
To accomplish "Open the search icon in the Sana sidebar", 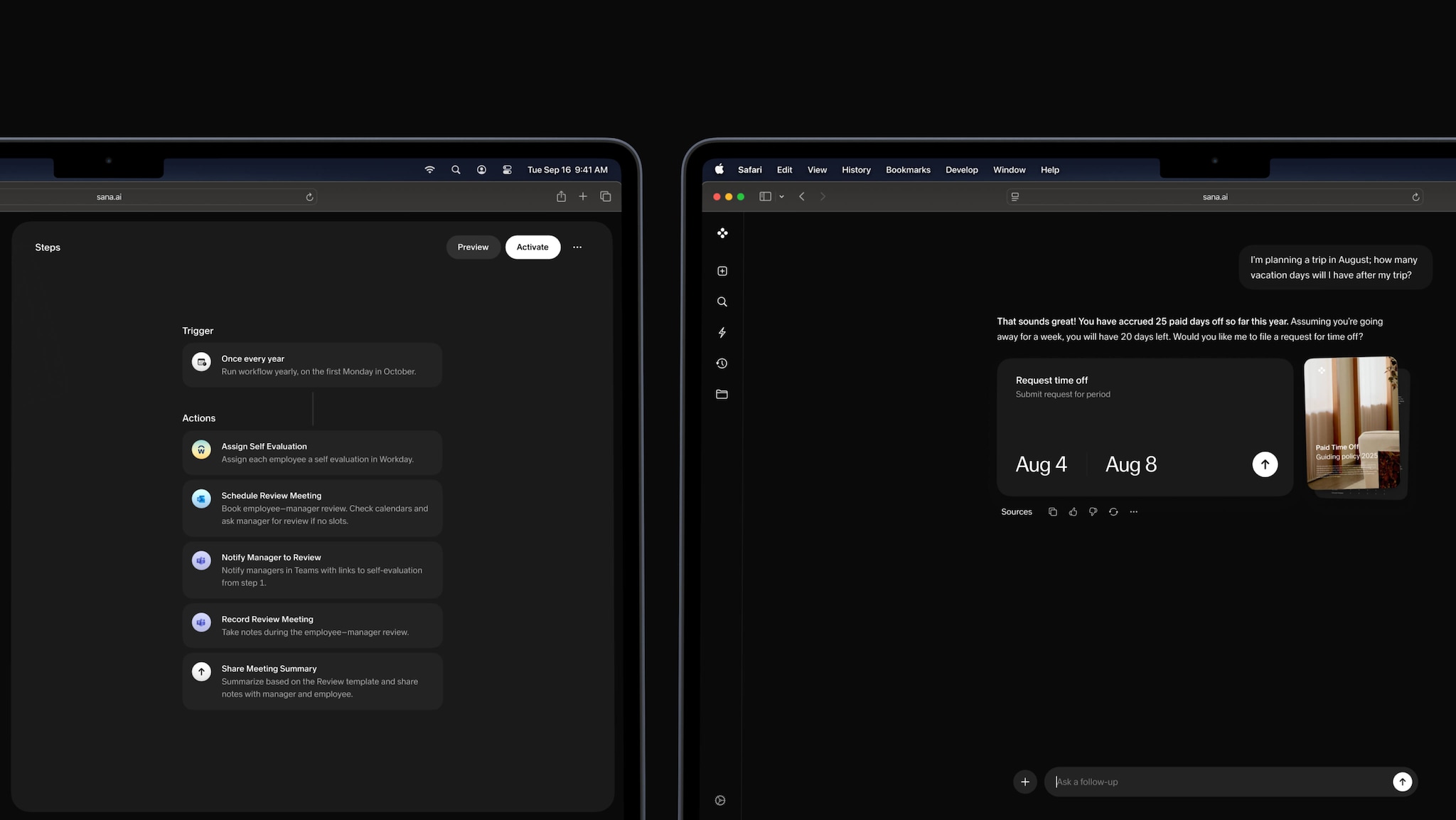I will click(x=722, y=302).
